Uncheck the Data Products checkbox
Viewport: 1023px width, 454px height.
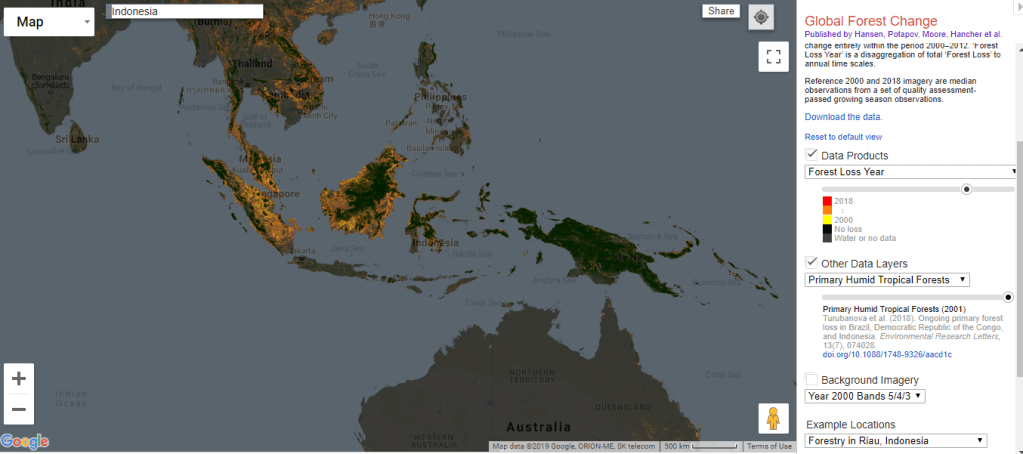[812, 155]
